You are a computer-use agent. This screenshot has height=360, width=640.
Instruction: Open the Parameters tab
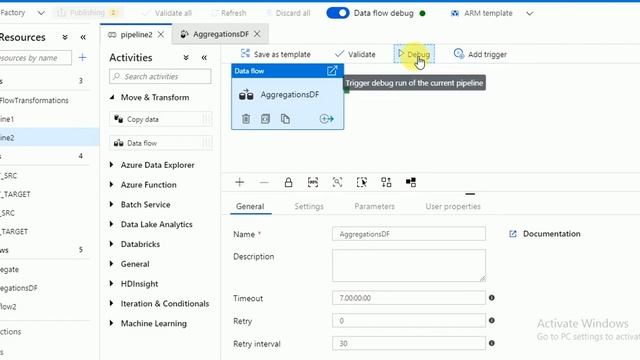(374, 207)
